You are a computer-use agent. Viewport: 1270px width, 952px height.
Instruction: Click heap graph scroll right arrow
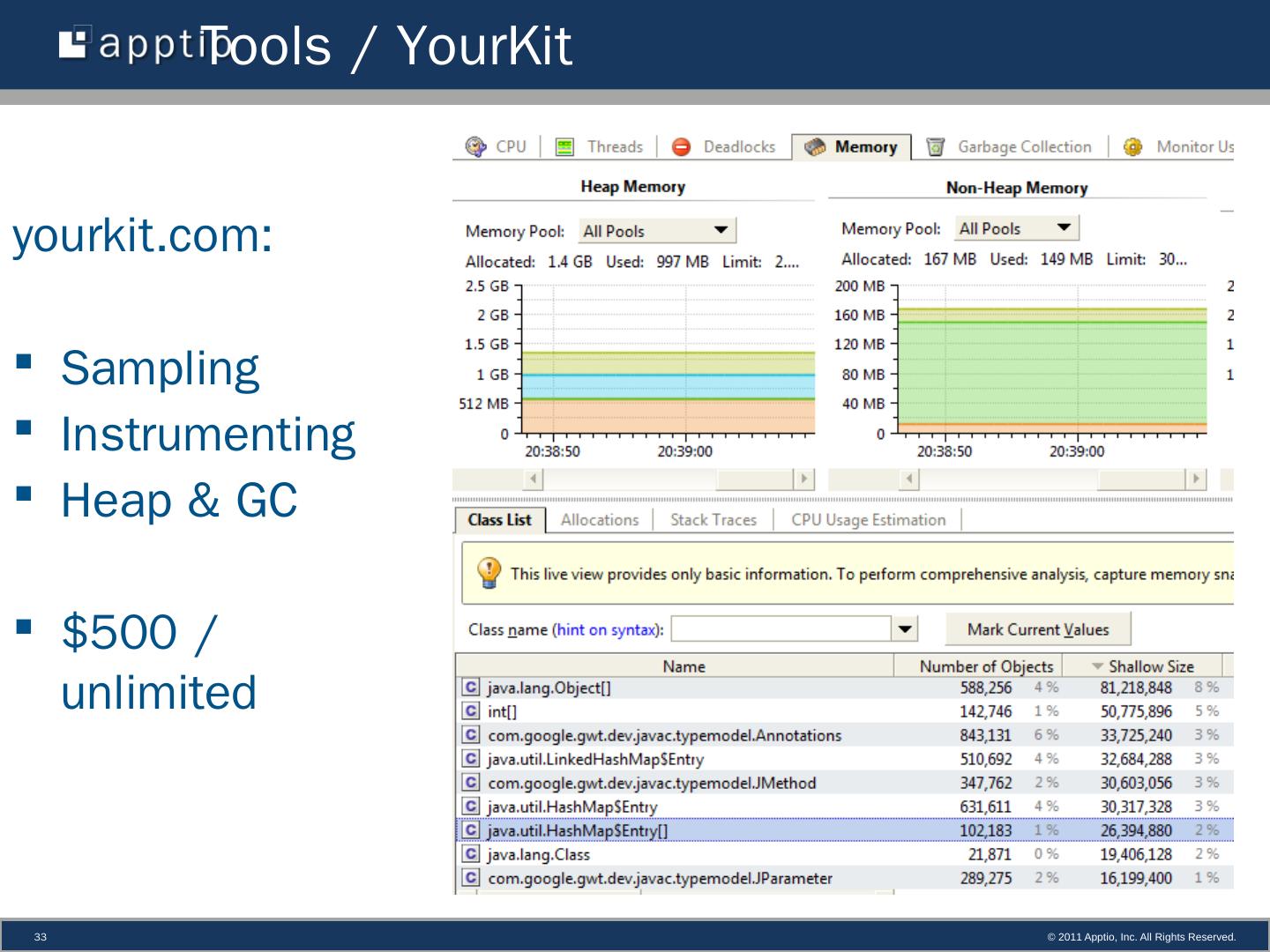tap(803, 479)
